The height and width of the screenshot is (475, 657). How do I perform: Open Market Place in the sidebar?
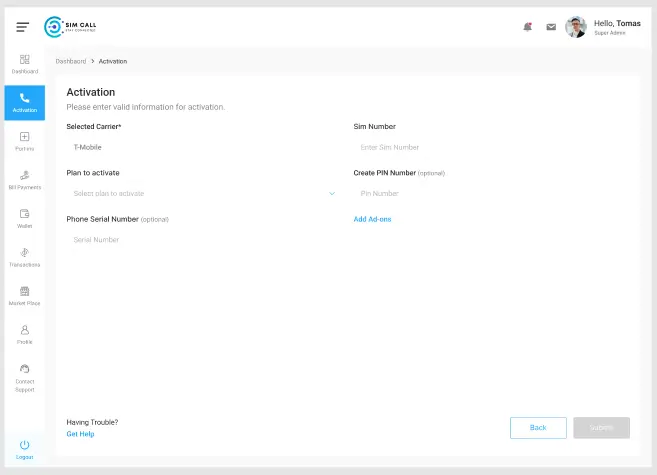pyautogui.click(x=25, y=295)
